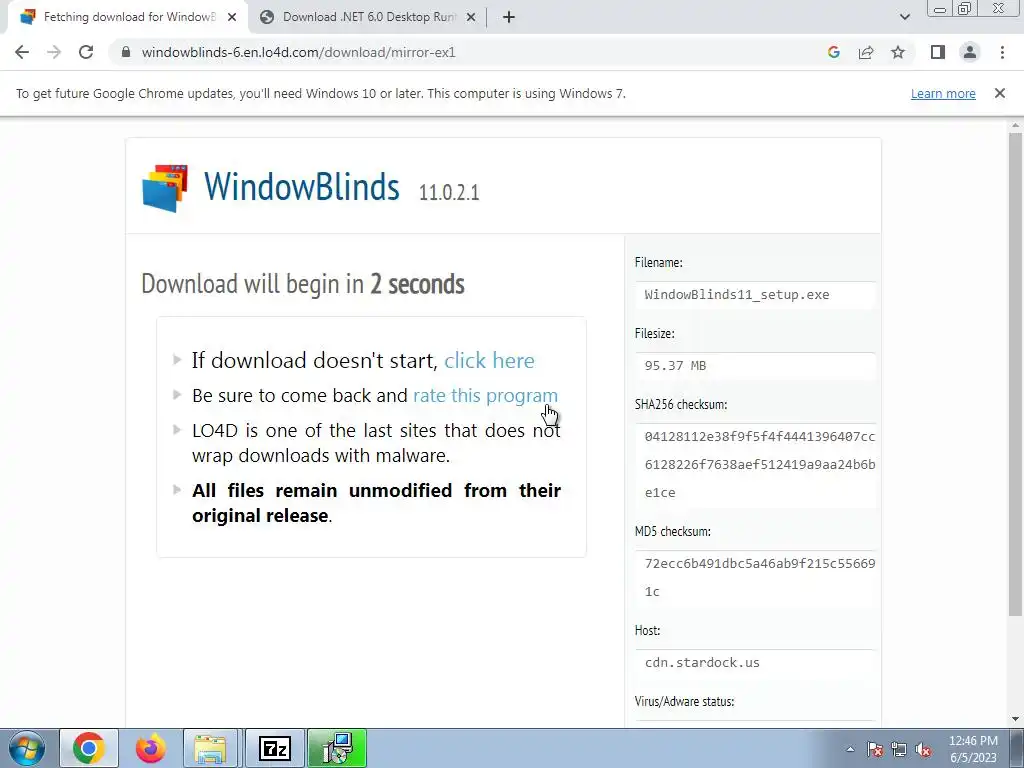Dismiss the Chrome update notification bar

1000,93
